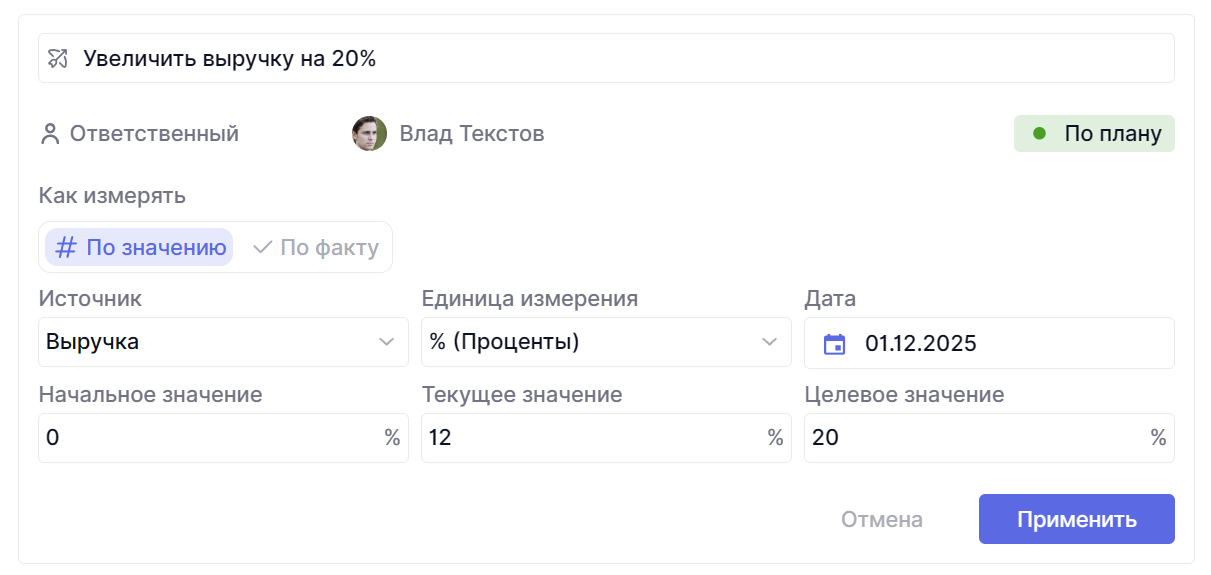The width and height of the screenshot is (1211, 575).
Task: Open the Источник dropdown showing Выручка
Action: pos(223,343)
